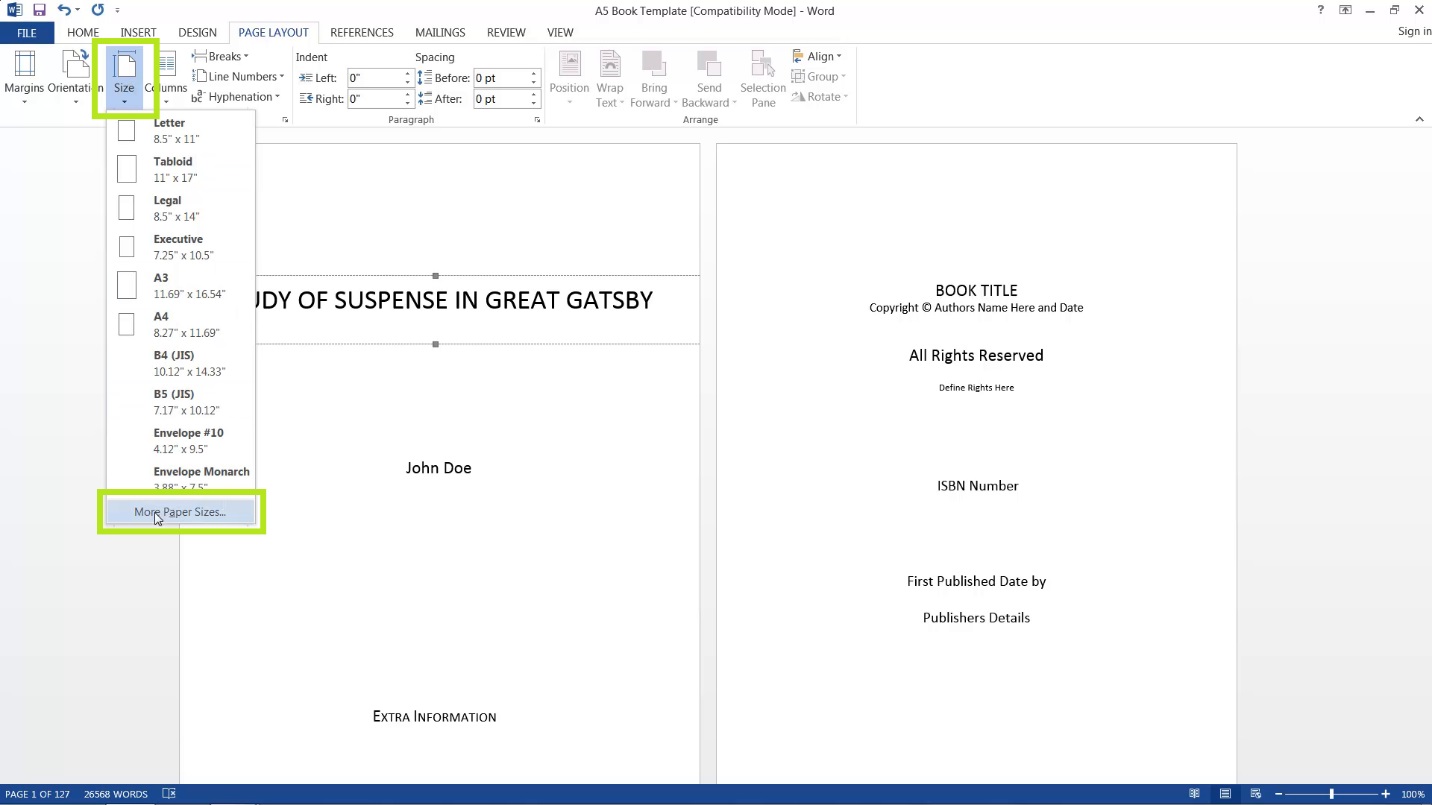
Task: Switch to the MAILINGS tab
Action: [440, 33]
